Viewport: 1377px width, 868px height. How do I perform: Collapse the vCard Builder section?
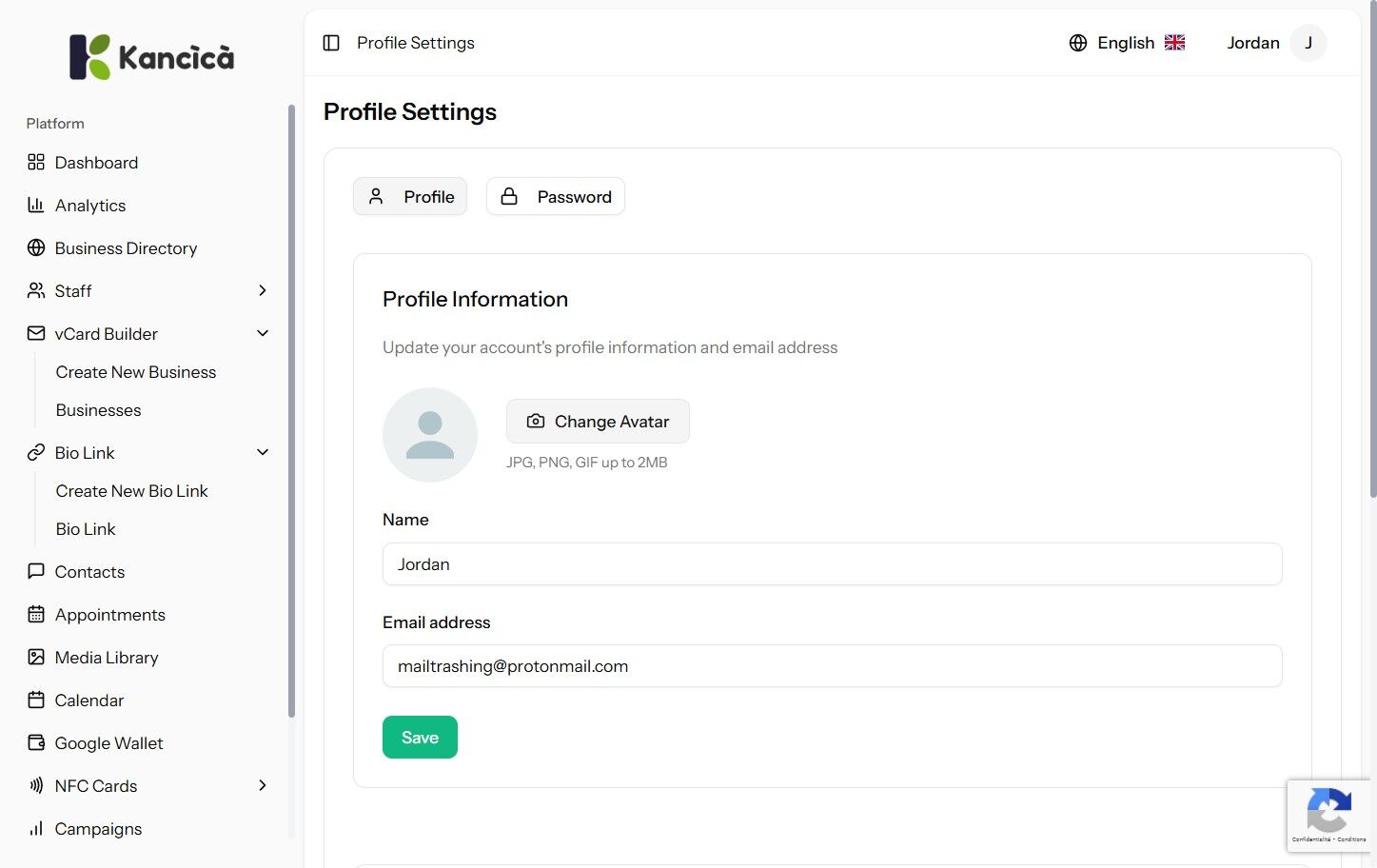(x=263, y=334)
